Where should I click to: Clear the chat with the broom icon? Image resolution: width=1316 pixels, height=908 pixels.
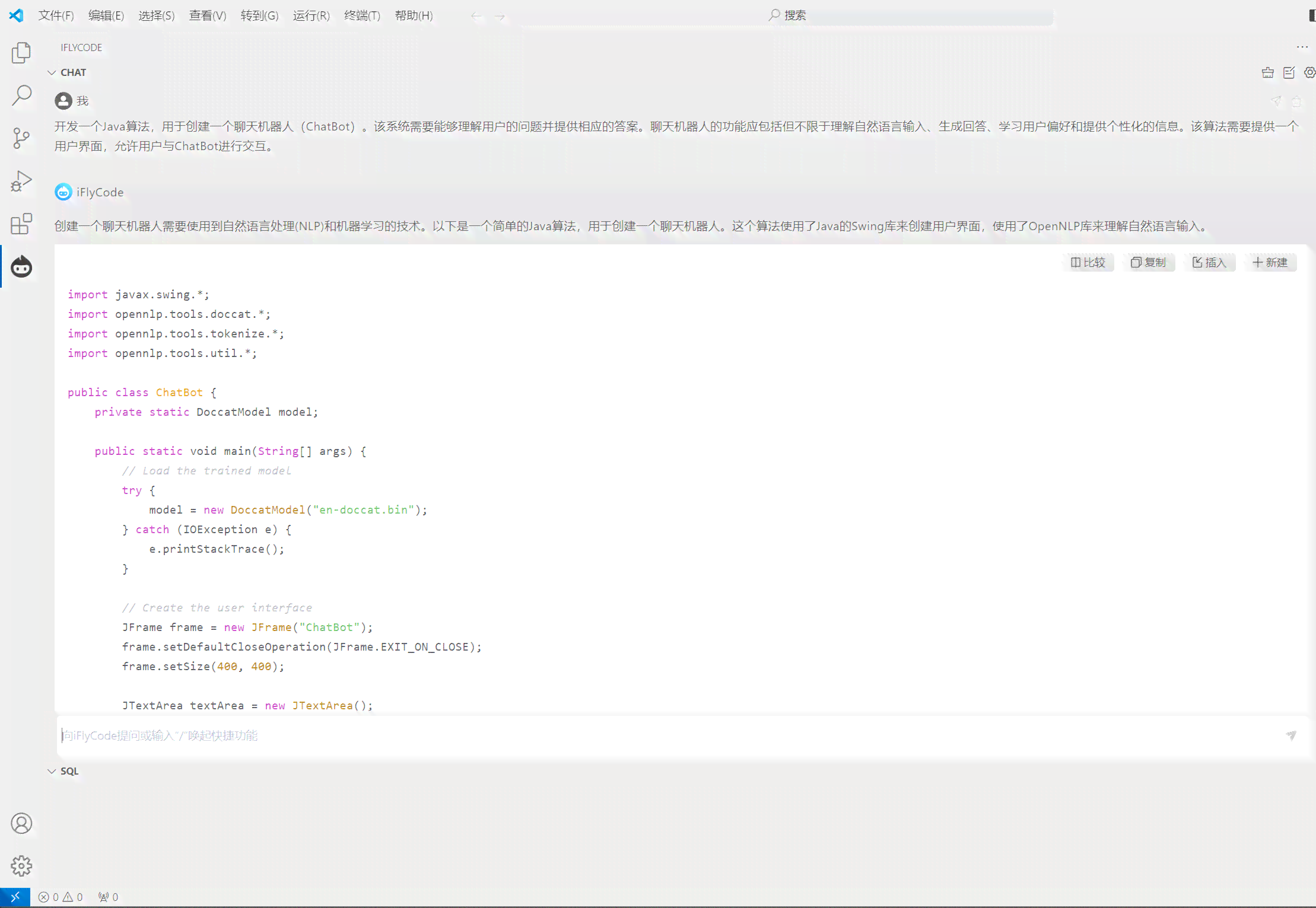[x=1268, y=72]
